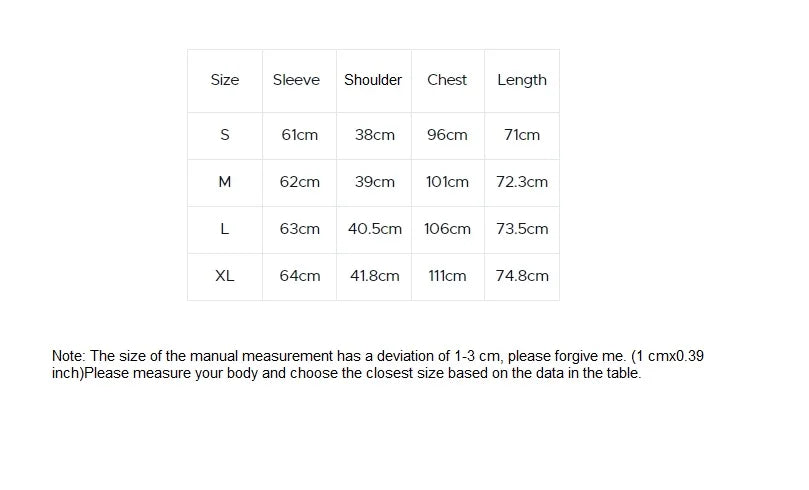Select the Chest column header

click(x=447, y=80)
